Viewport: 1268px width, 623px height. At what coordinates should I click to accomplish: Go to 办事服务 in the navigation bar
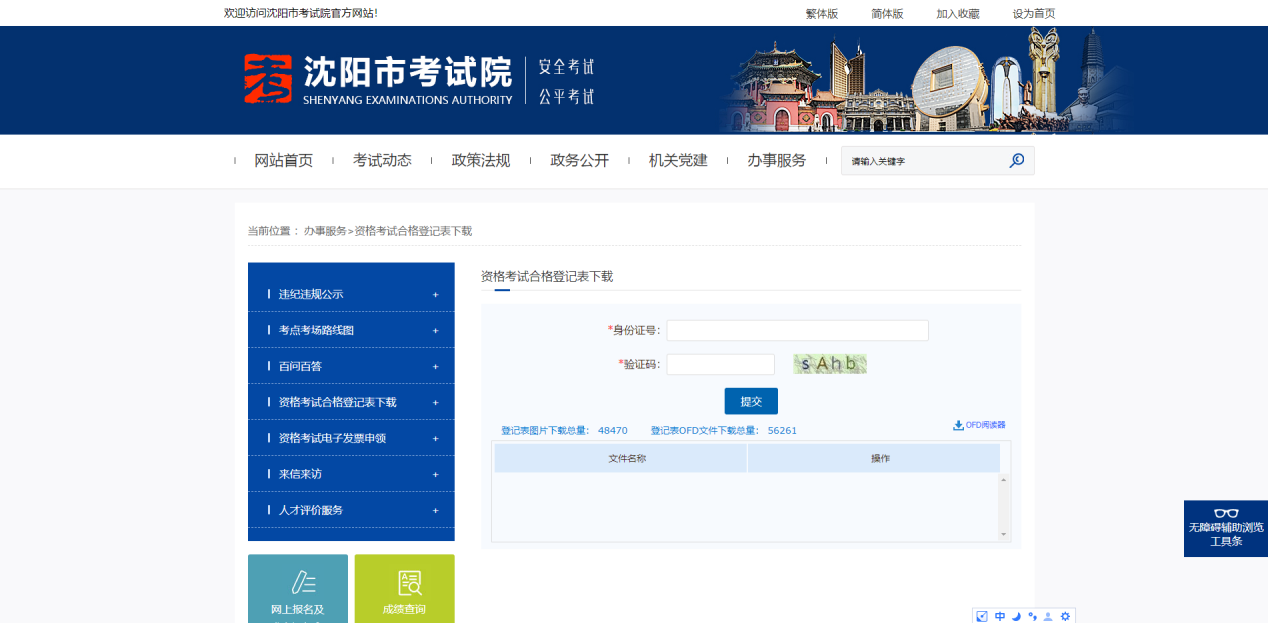click(776, 161)
